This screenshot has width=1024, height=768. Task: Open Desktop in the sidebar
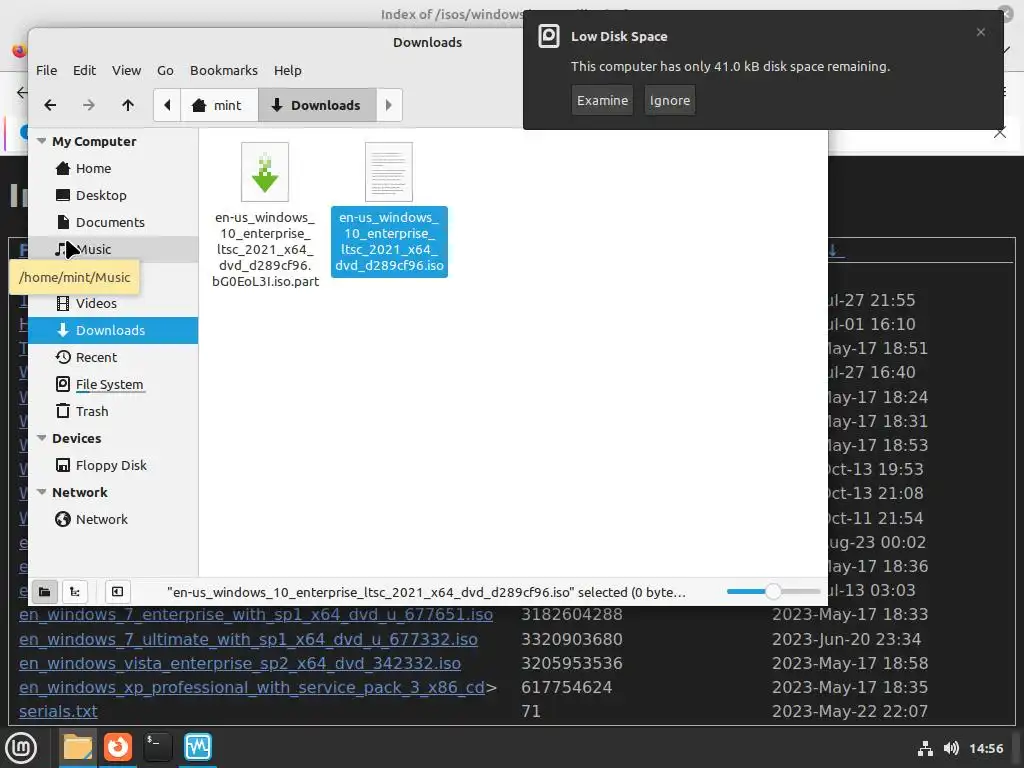(113, 195)
